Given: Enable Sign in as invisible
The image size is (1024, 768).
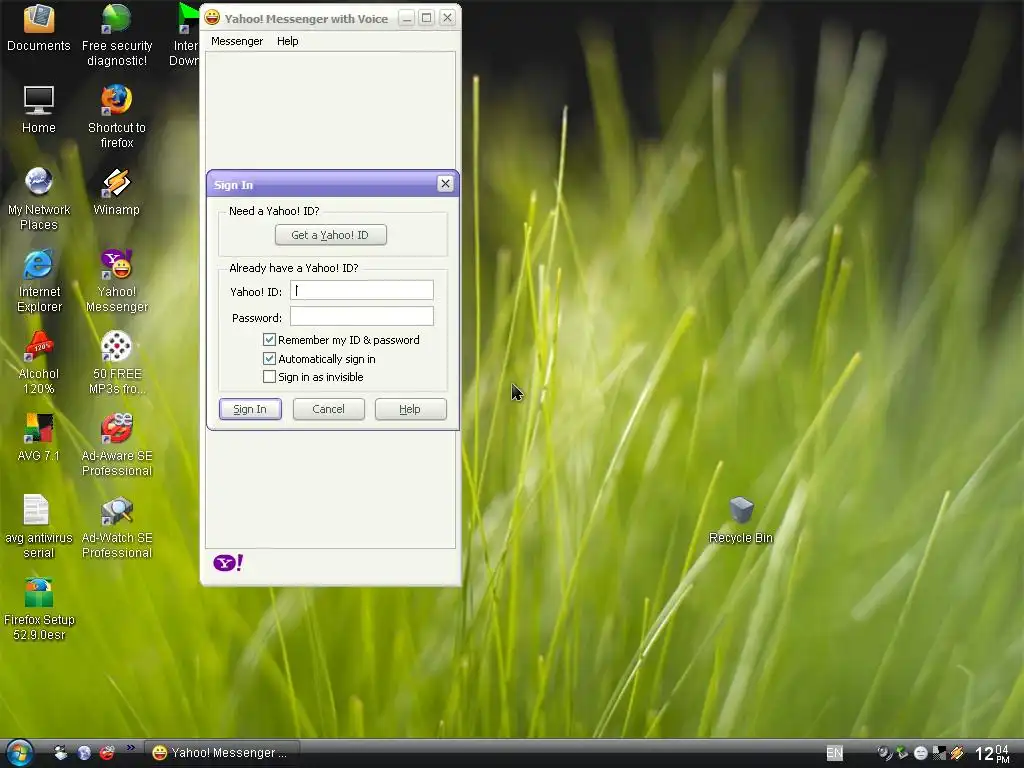Looking at the screenshot, I should pos(269,377).
